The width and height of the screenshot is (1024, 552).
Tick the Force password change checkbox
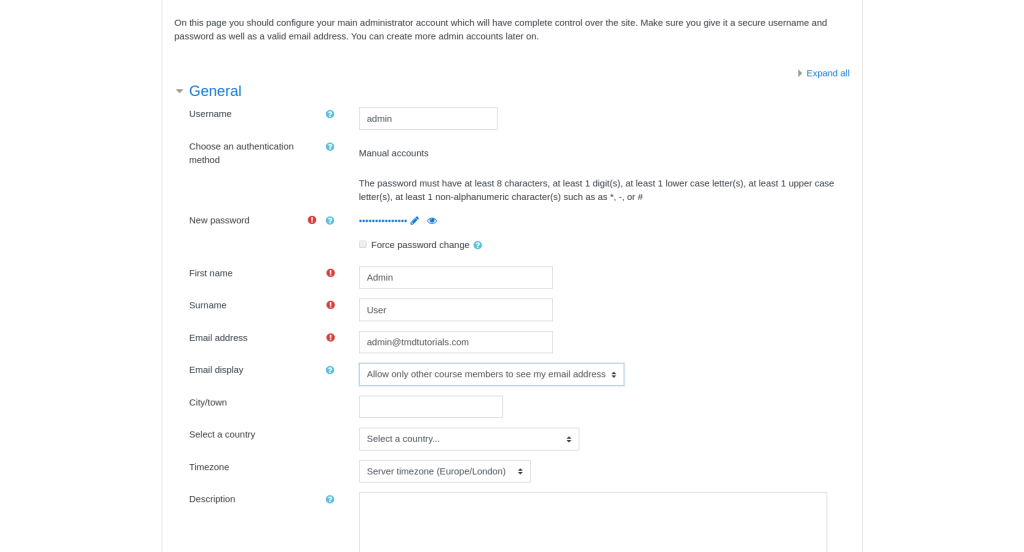tap(363, 244)
